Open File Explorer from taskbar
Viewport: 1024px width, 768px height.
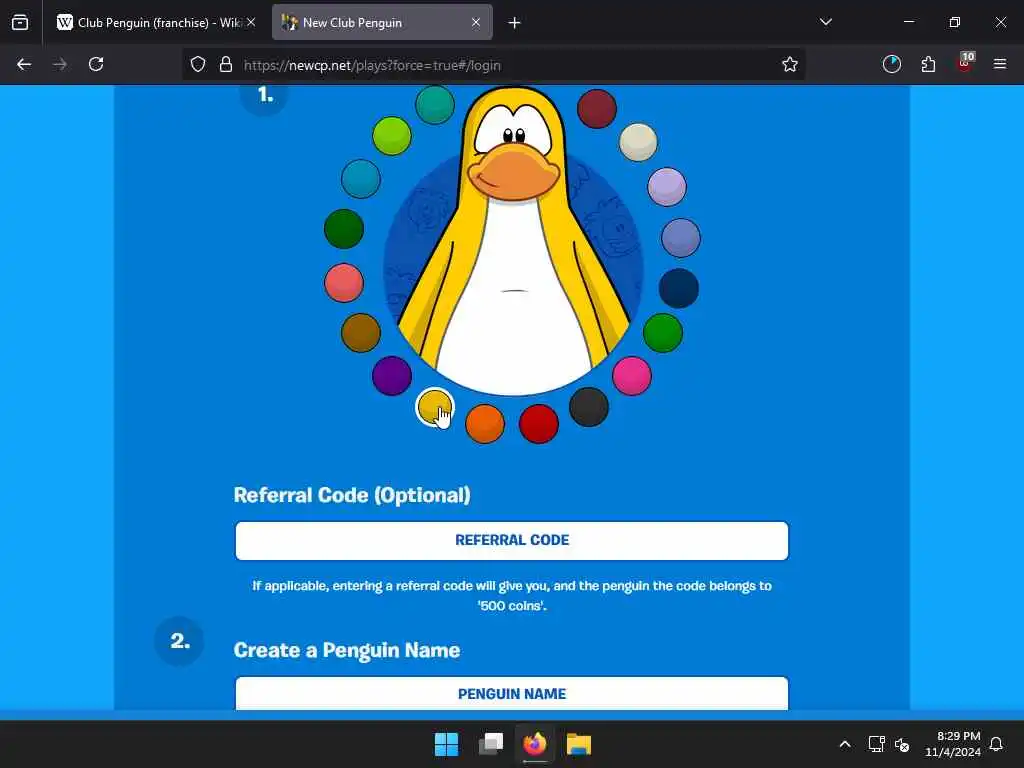579,744
